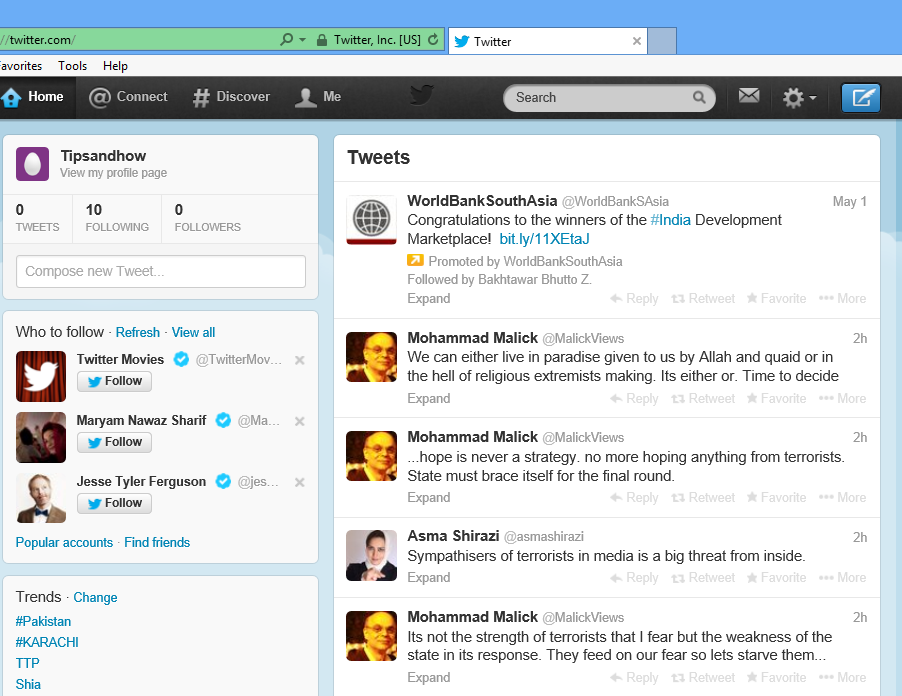The width and height of the screenshot is (902, 696).
Task: Click Maryam Nawaz Sharif verified badge
Action: pos(223,420)
